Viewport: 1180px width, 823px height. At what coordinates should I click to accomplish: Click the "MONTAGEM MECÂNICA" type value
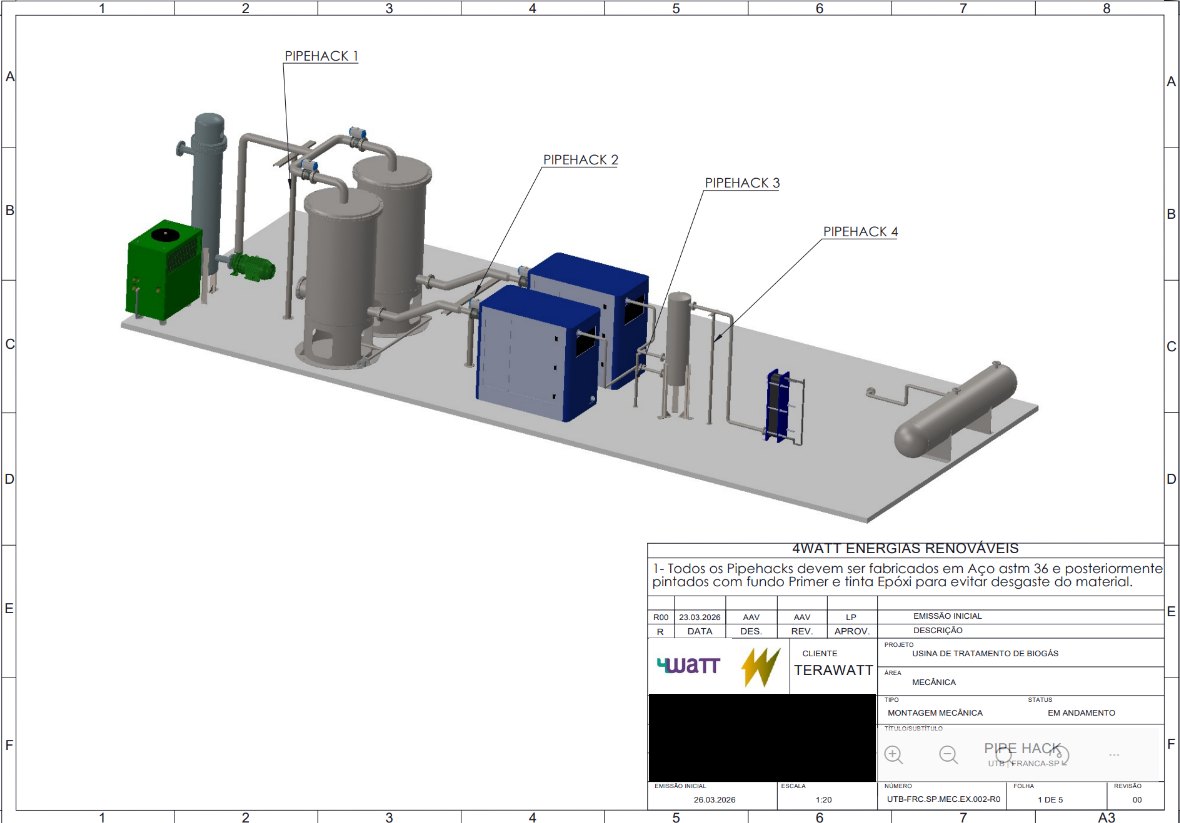pos(935,712)
